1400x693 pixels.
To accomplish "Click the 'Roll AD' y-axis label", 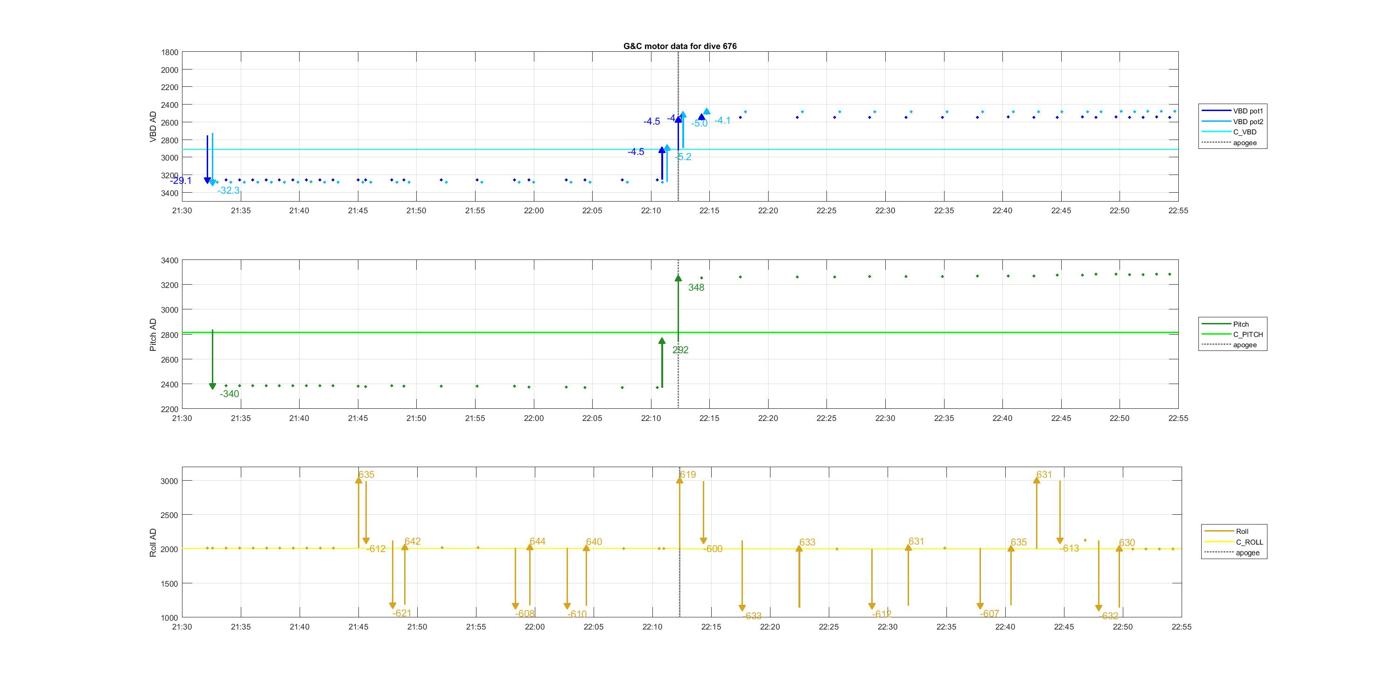I will click(x=154, y=542).
